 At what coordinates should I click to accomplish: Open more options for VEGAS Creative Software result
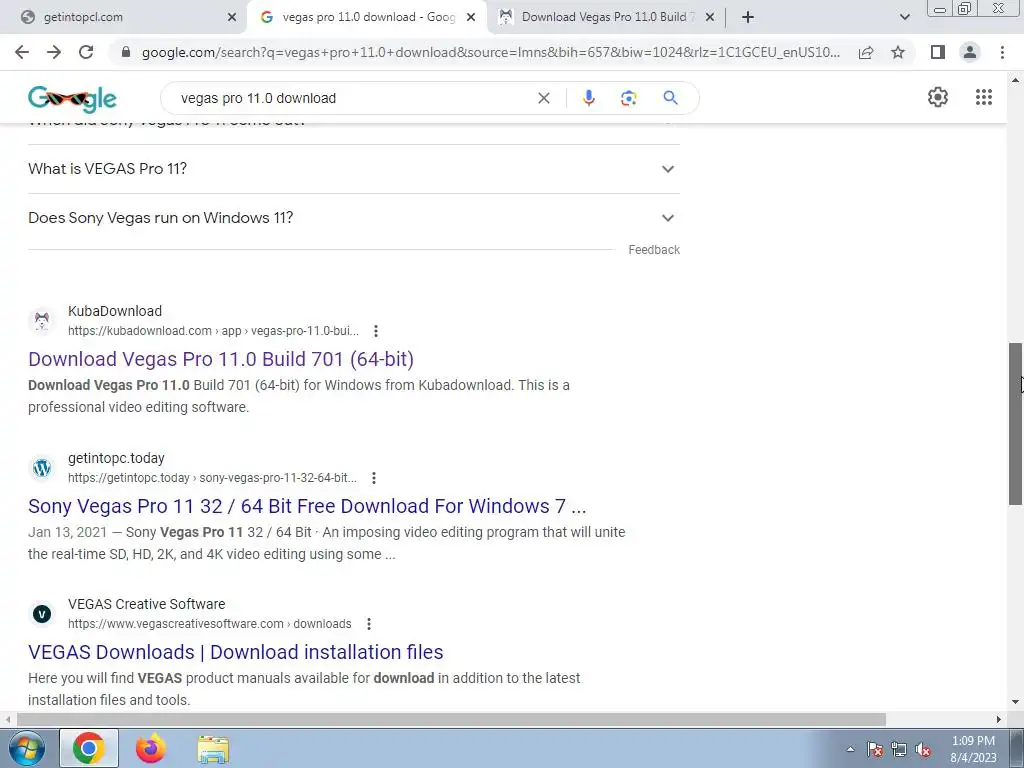pos(368,624)
